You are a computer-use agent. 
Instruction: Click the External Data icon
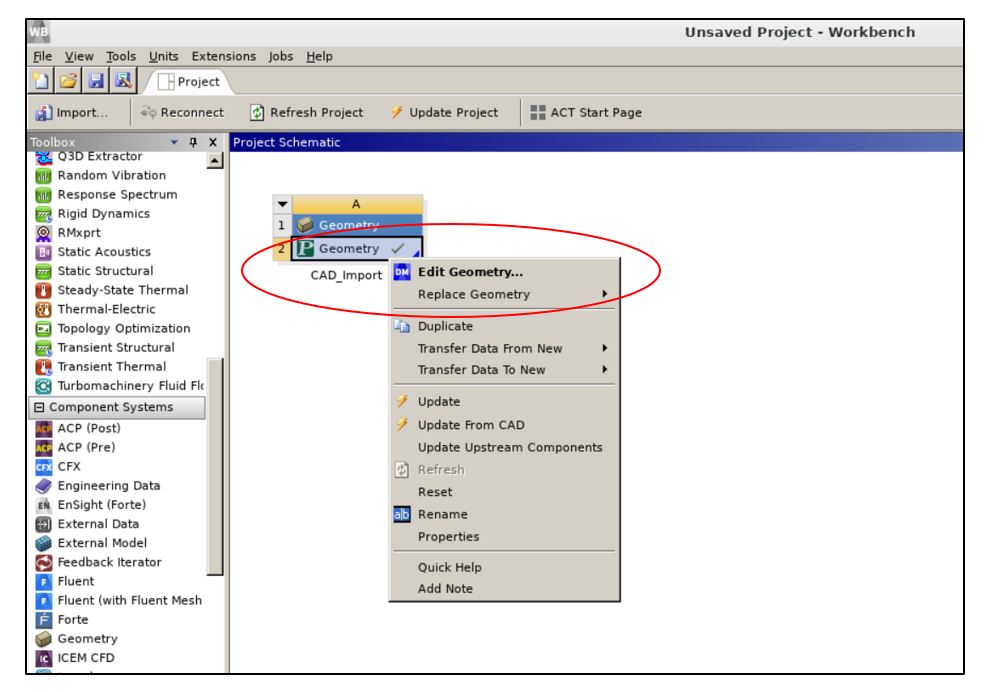[43, 524]
